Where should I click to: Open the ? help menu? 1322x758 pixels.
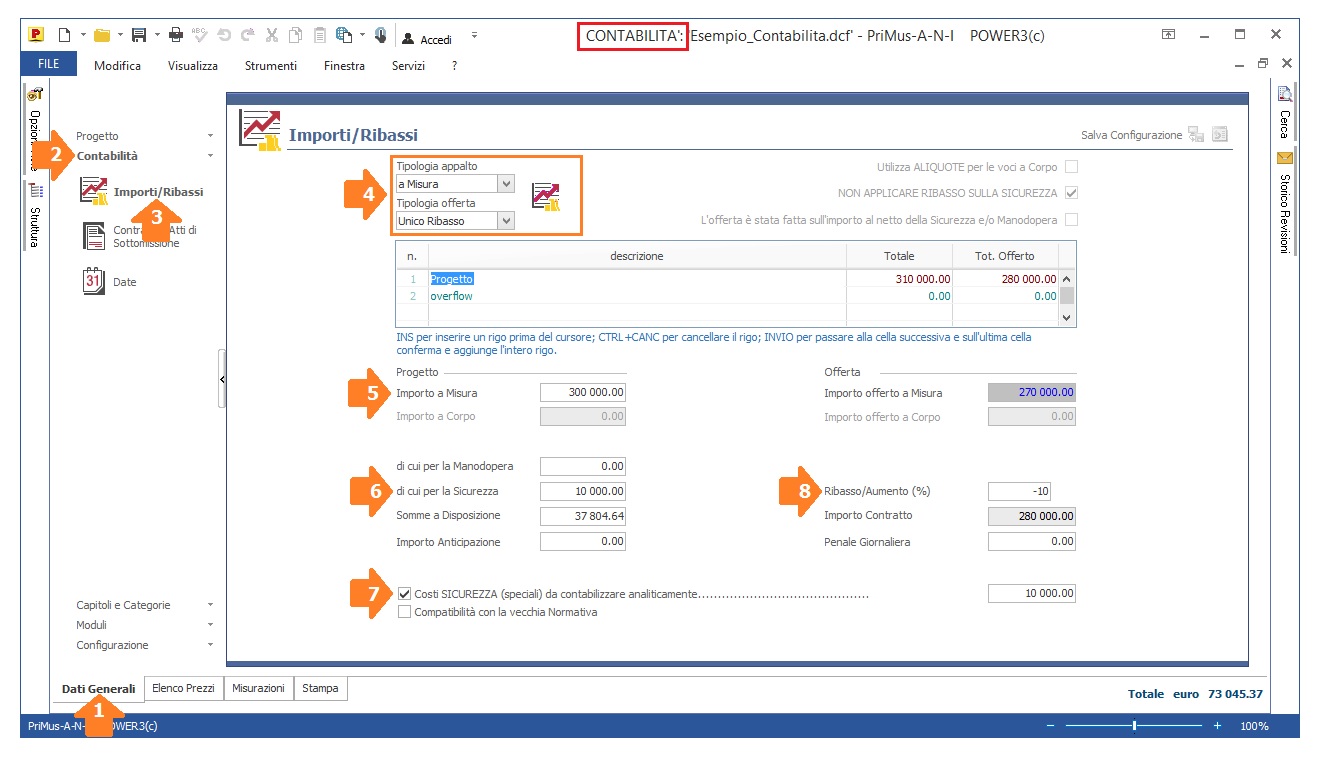click(x=455, y=66)
